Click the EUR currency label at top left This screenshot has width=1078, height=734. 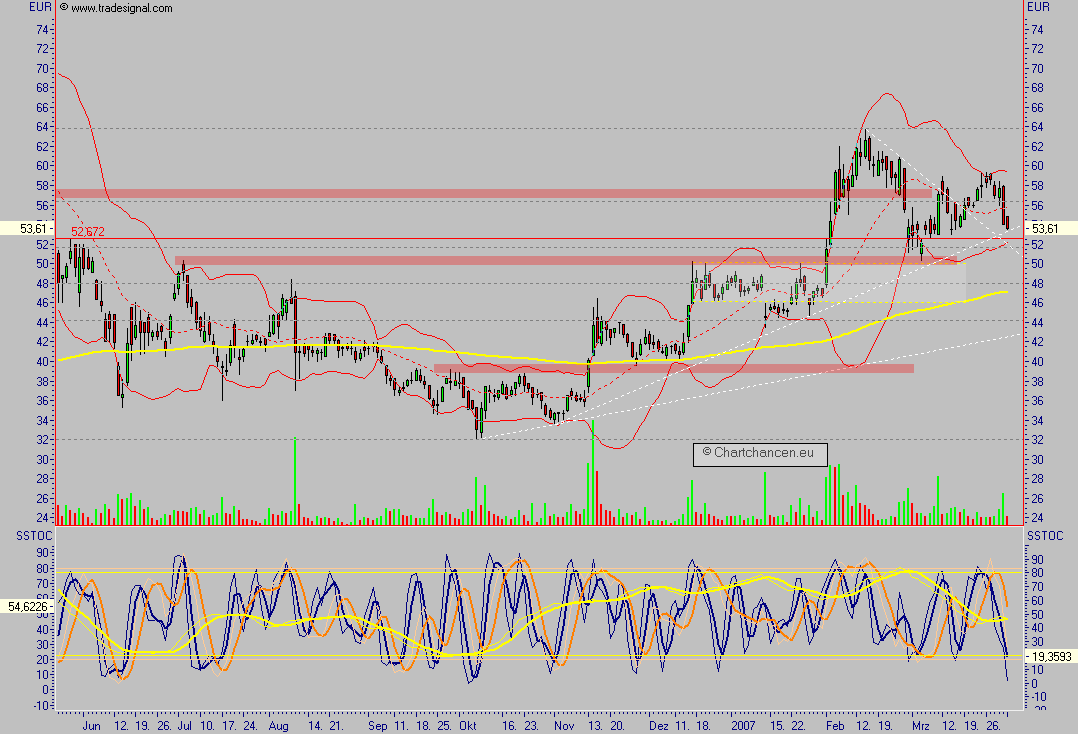(40, 8)
